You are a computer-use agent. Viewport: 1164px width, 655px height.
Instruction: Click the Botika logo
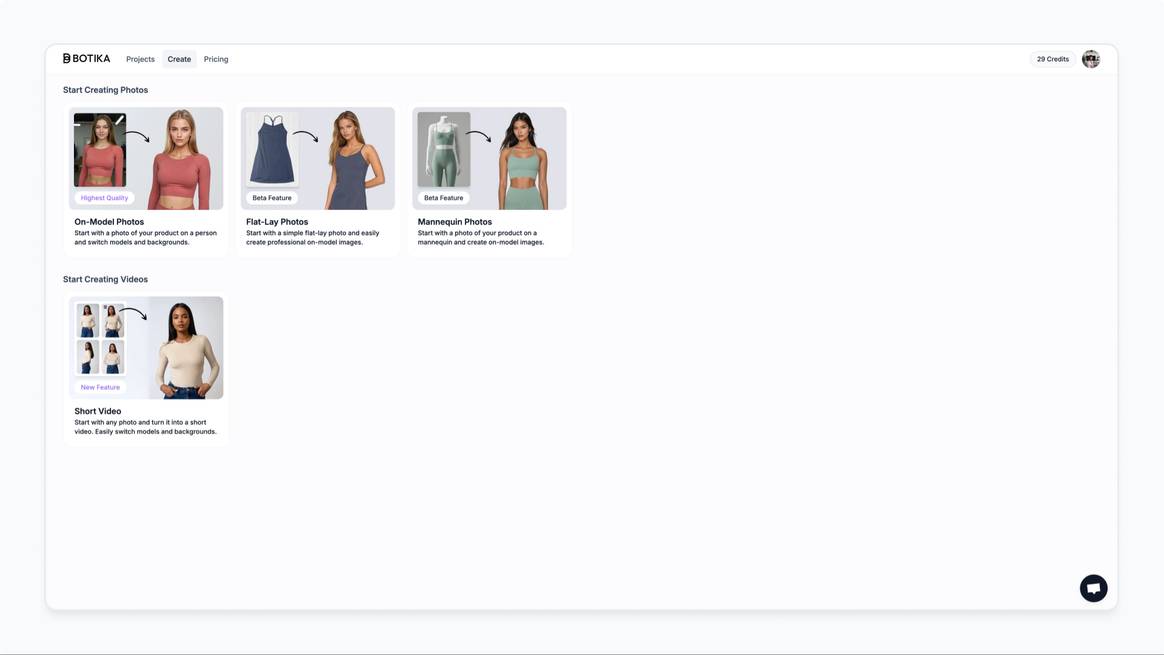86,59
